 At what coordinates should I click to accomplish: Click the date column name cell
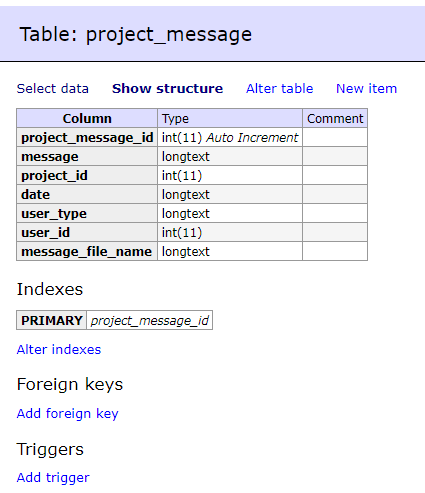(x=87, y=194)
